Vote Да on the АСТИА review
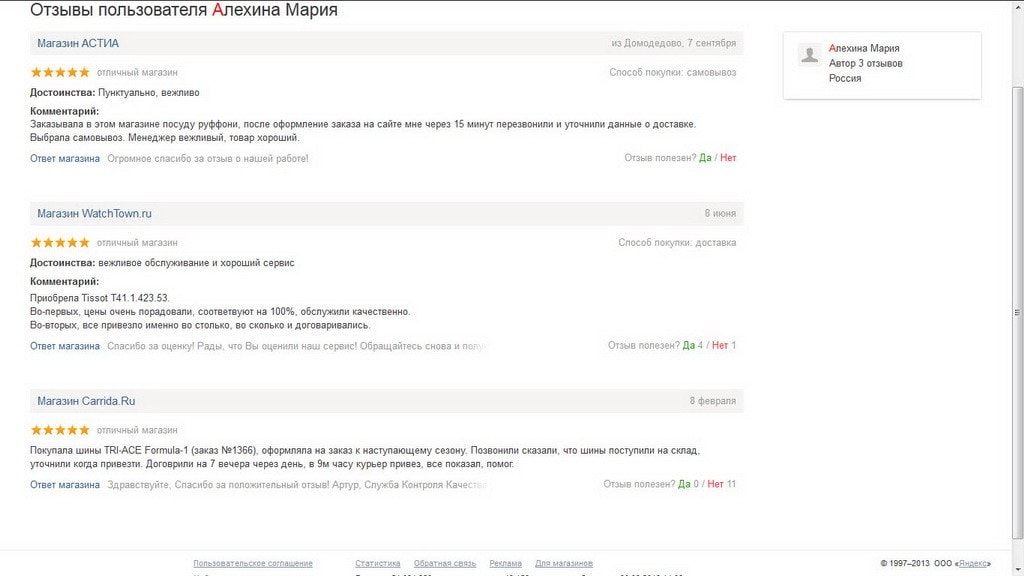Viewport: 1024px width, 576px height. tap(705, 158)
